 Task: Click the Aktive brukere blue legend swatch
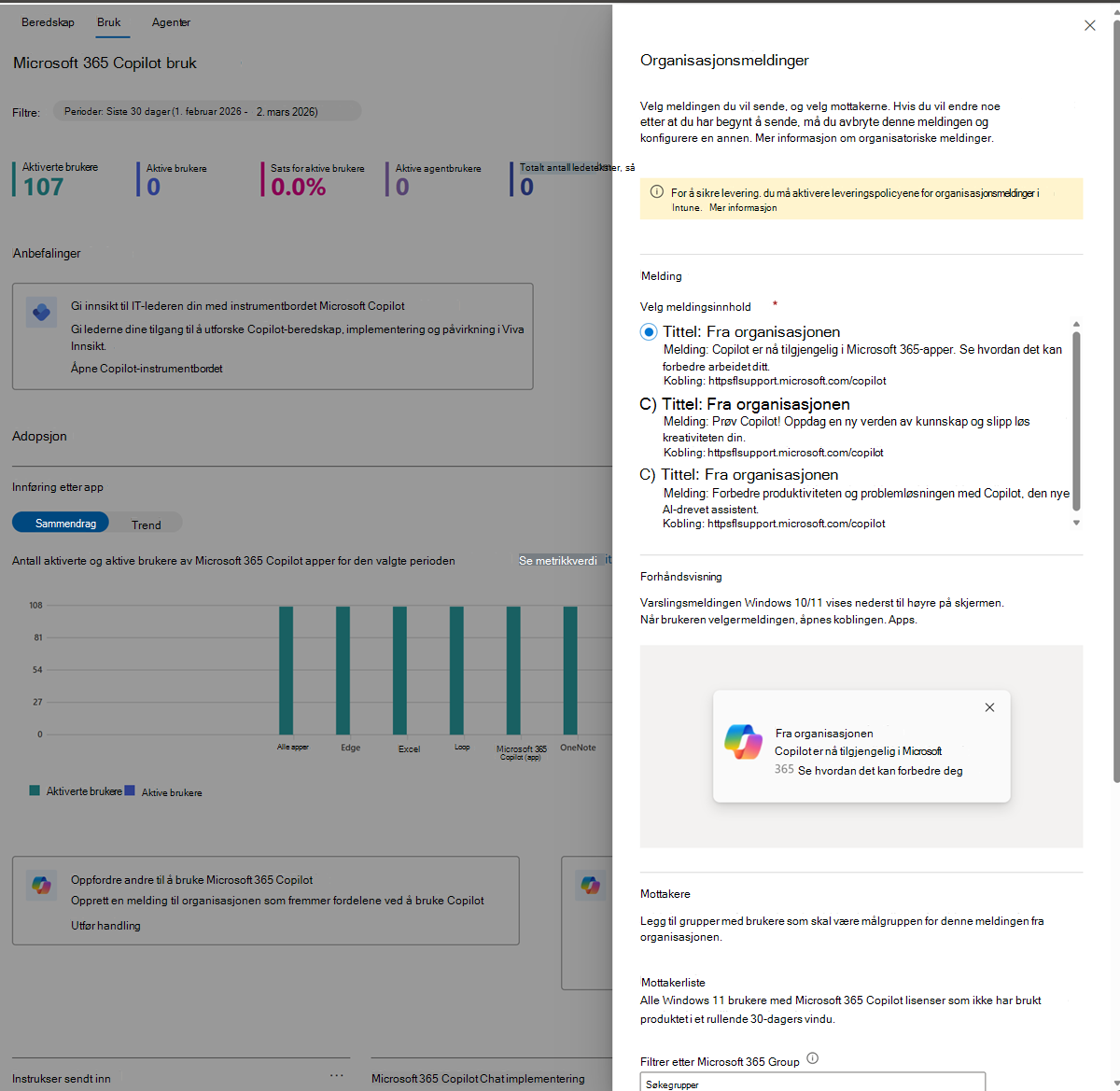pyautogui.click(x=130, y=790)
